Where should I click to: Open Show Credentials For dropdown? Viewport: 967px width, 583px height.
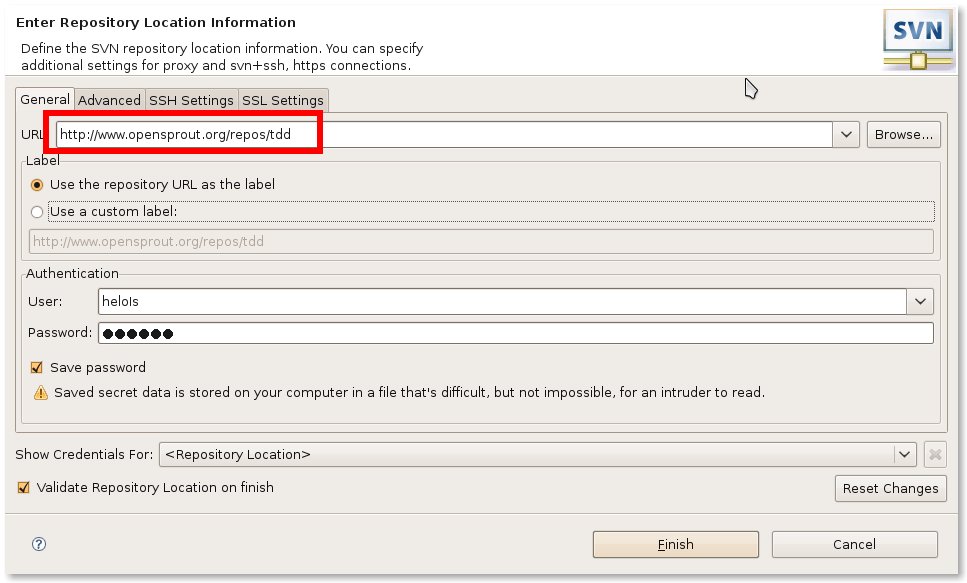coord(904,455)
